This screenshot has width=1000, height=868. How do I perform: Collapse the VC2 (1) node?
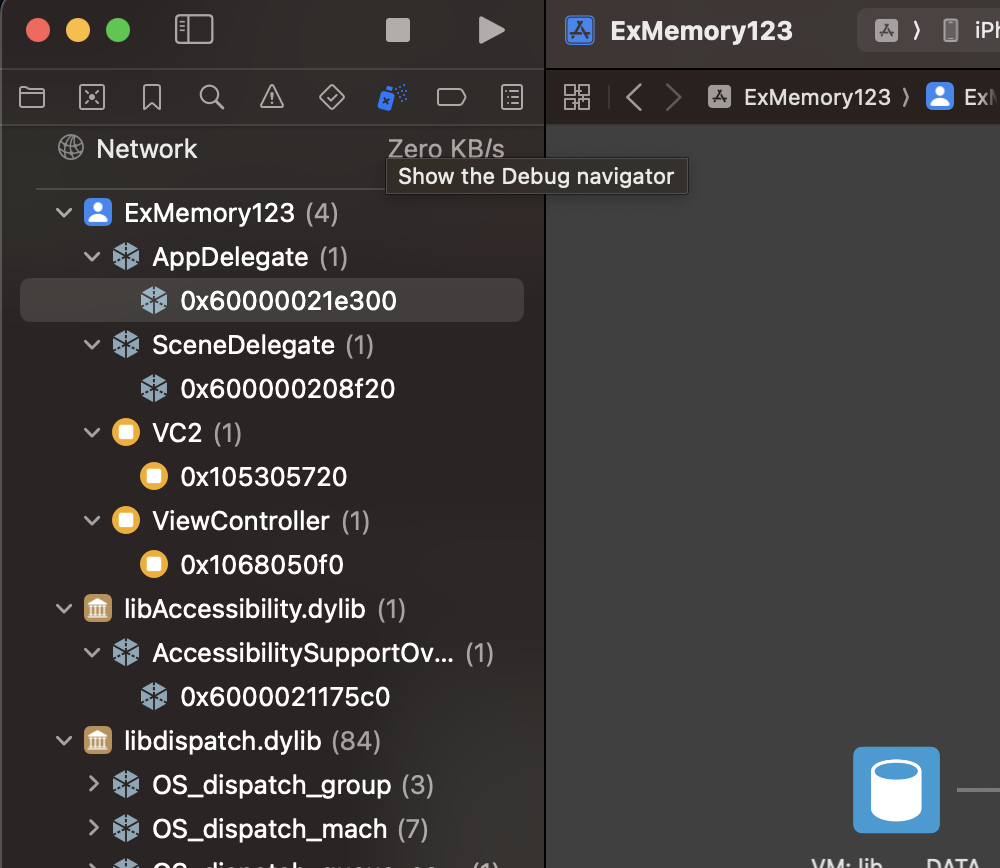(92, 432)
